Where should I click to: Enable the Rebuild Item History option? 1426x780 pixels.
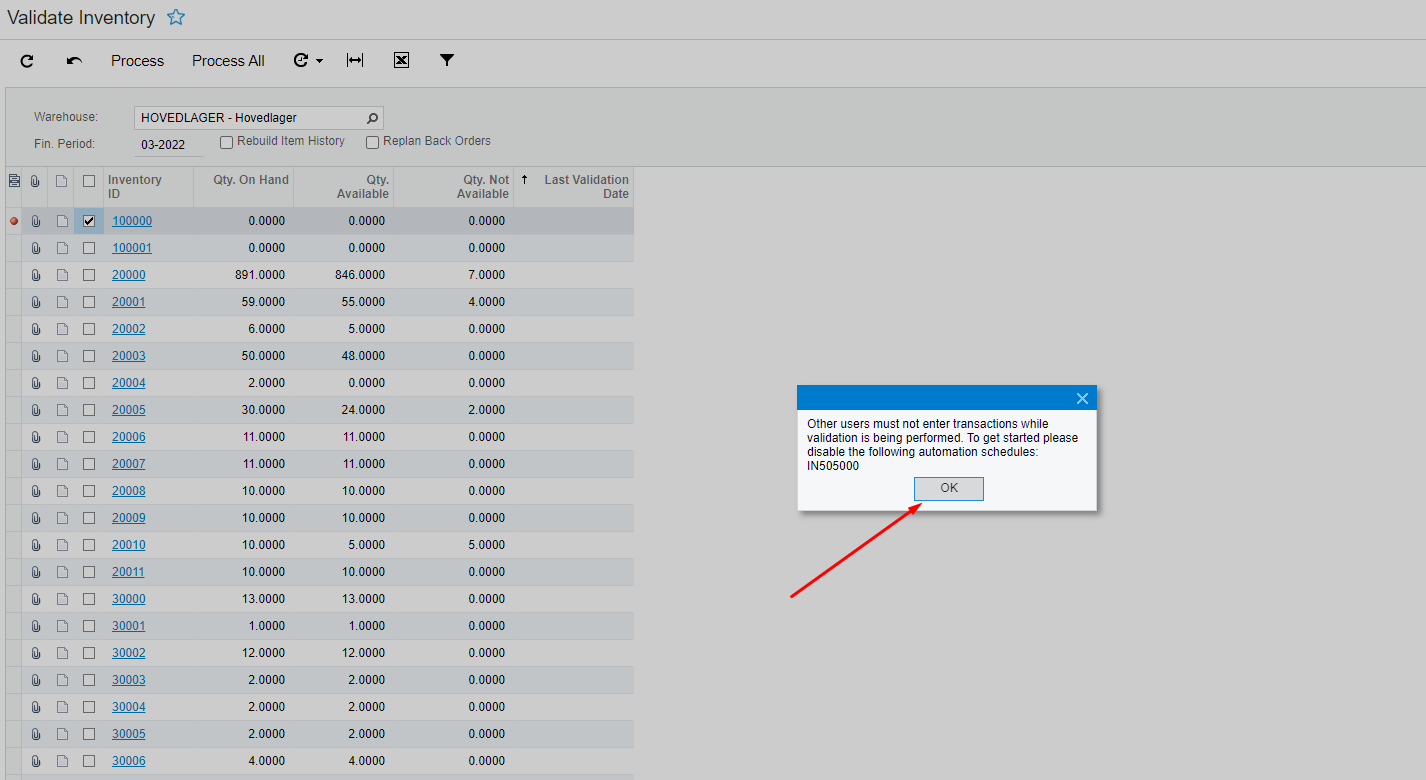point(226,141)
